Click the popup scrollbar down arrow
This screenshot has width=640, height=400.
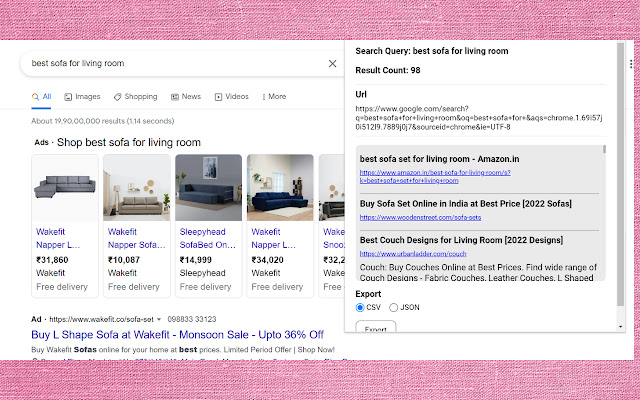click(620, 327)
